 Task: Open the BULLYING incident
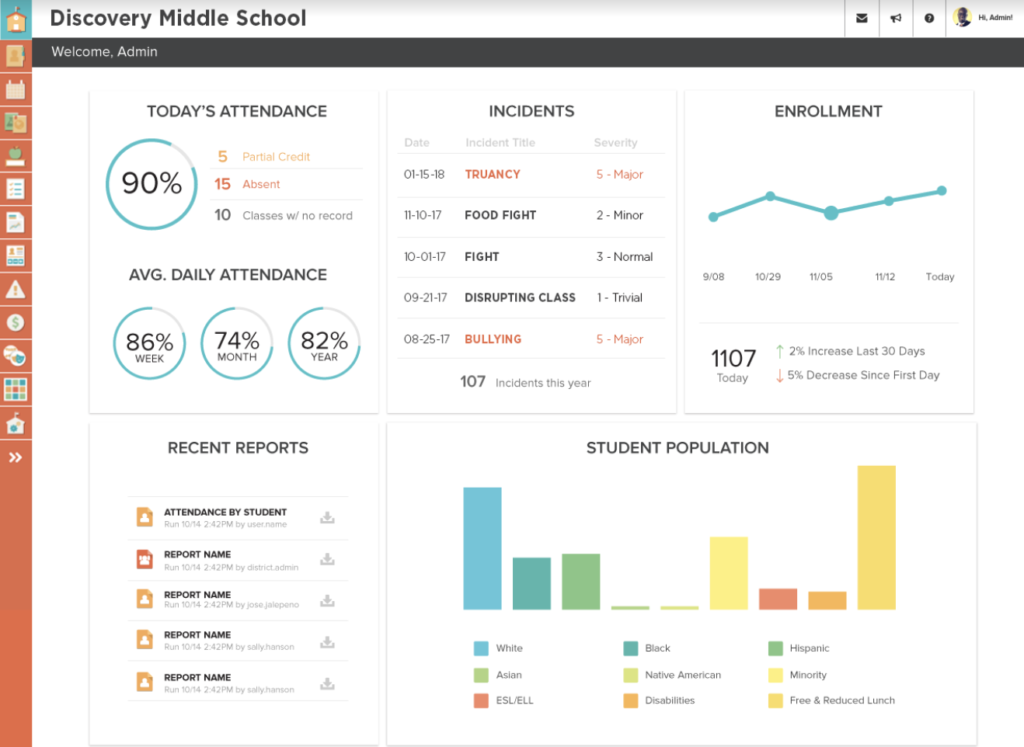coord(493,339)
